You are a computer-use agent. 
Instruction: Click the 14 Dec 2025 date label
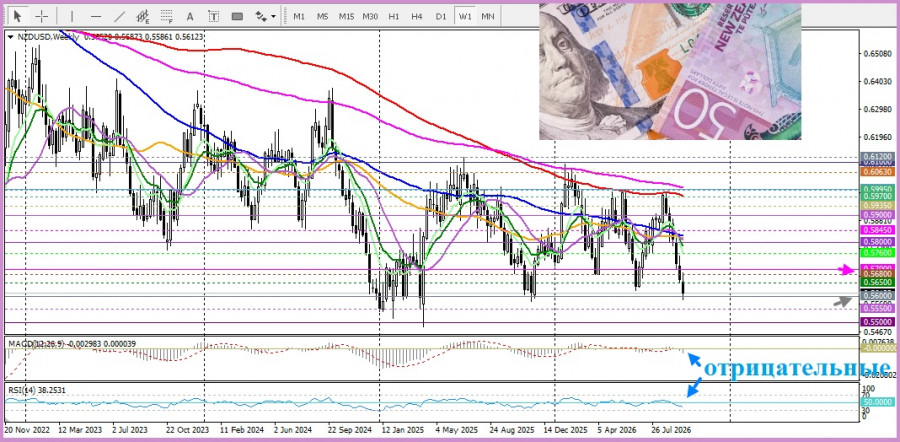point(565,429)
